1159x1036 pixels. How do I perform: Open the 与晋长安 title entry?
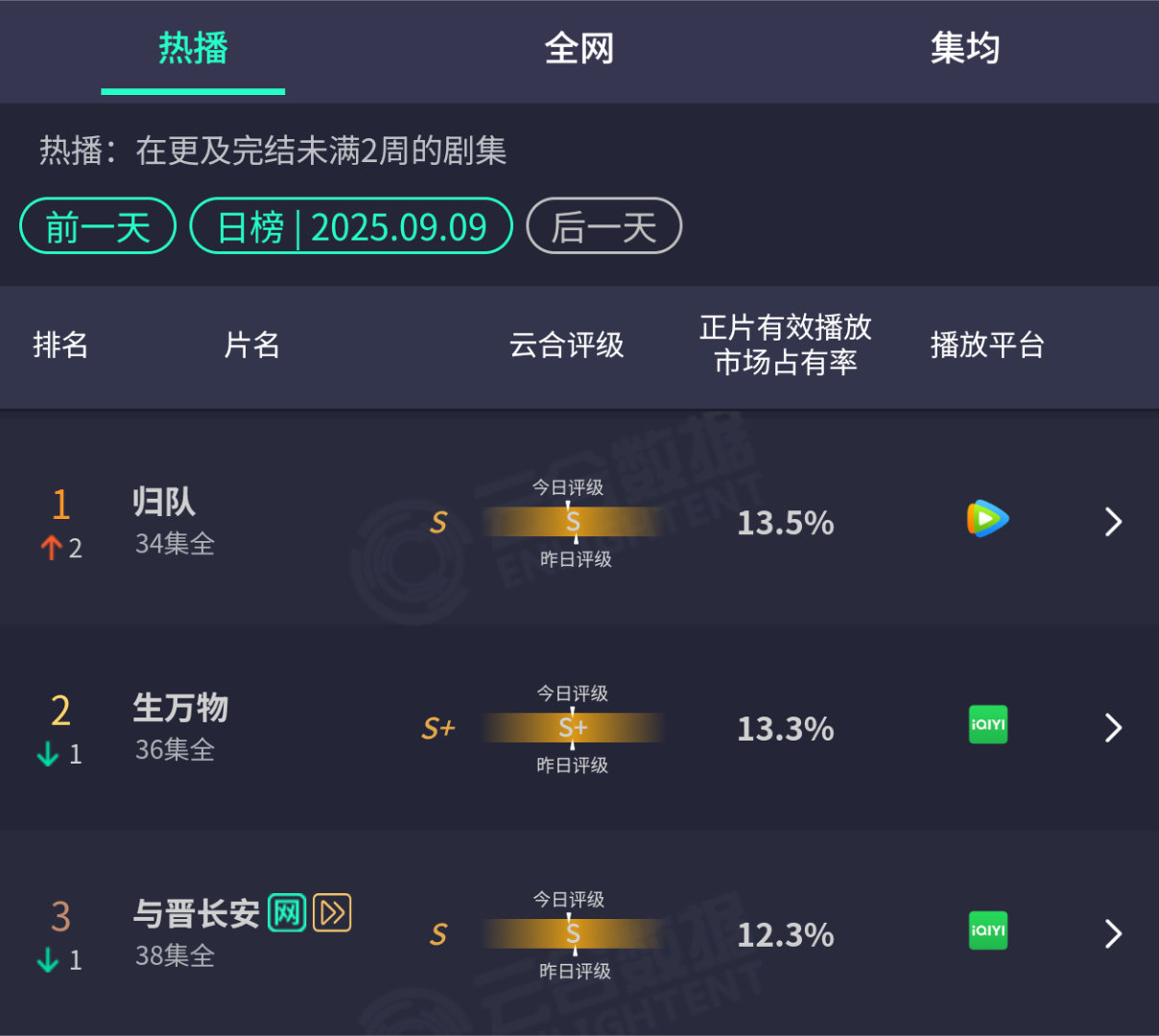pyautogui.click(x=196, y=913)
